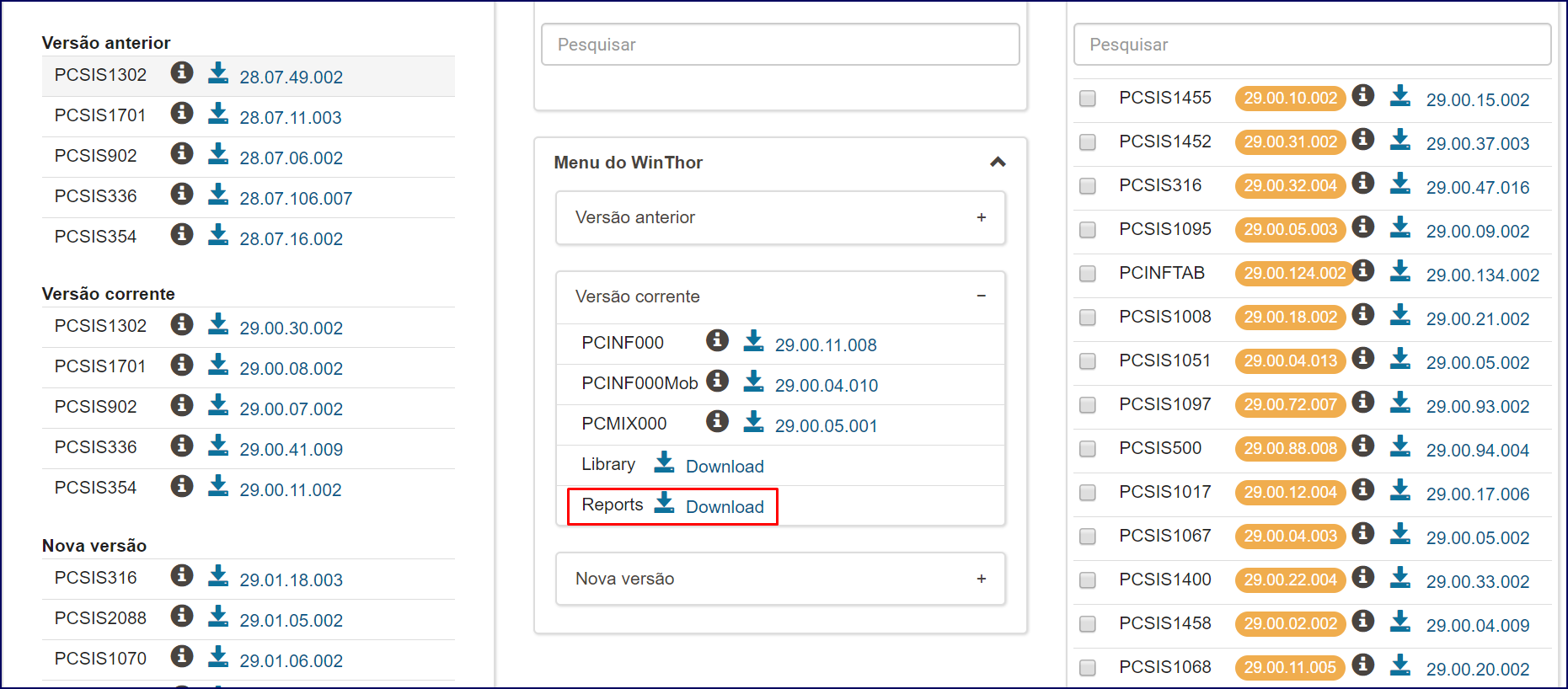Image resolution: width=1568 pixels, height=689 pixels.
Task: Click version link 29.00.11.008 for PCINF000
Action: 826,345
